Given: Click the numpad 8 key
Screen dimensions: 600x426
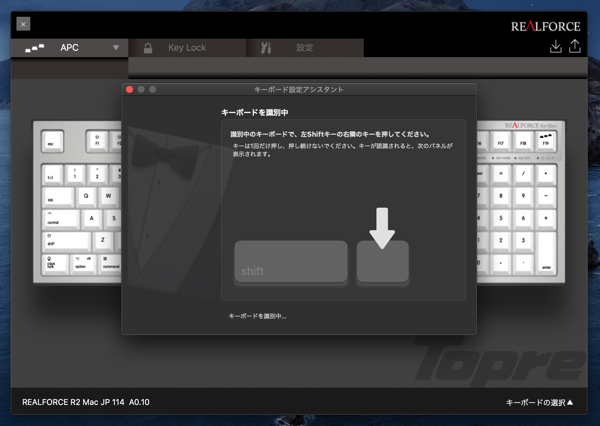Looking at the screenshot, I should pyautogui.click(x=501, y=196).
